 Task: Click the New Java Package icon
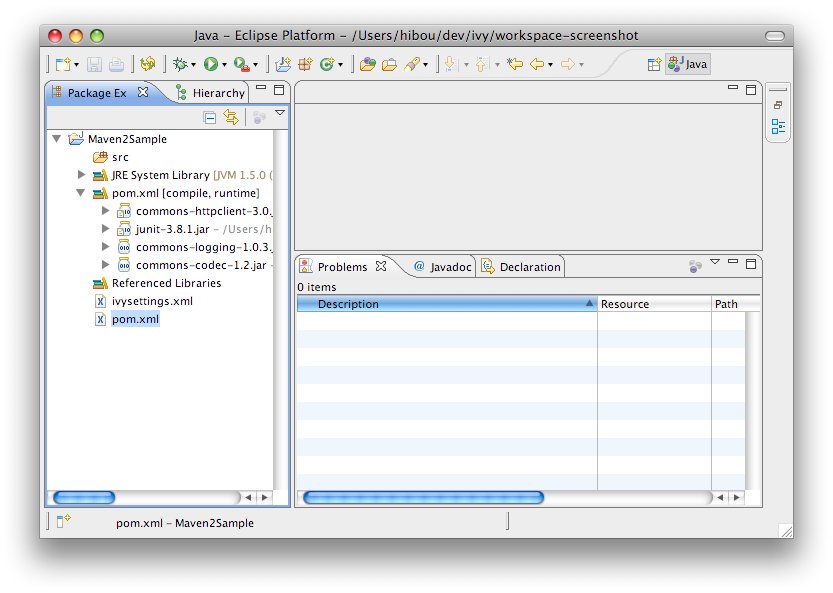(x=305, y=64)
